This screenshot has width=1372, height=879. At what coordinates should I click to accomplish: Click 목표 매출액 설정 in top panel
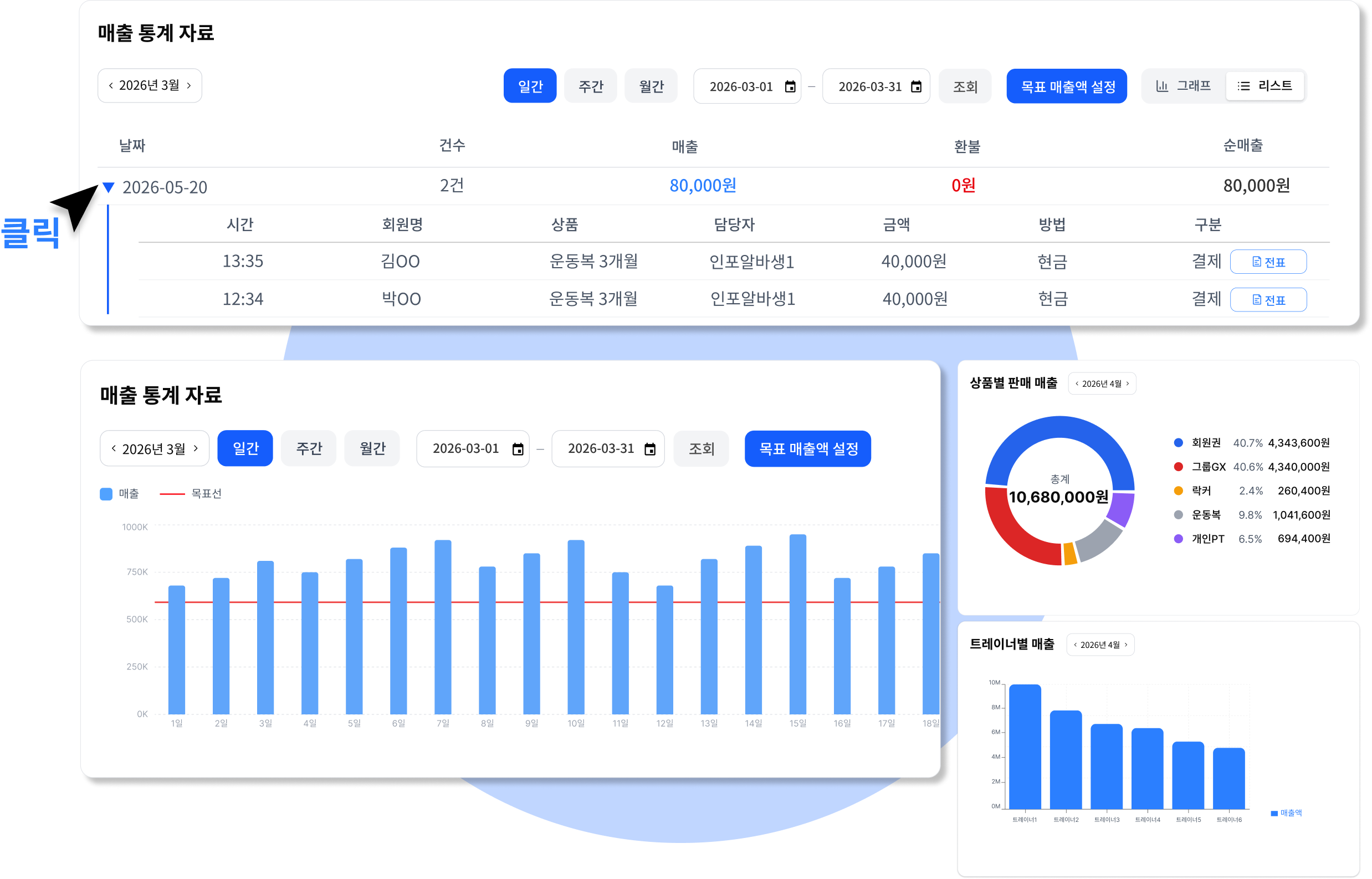point(1067,86)
